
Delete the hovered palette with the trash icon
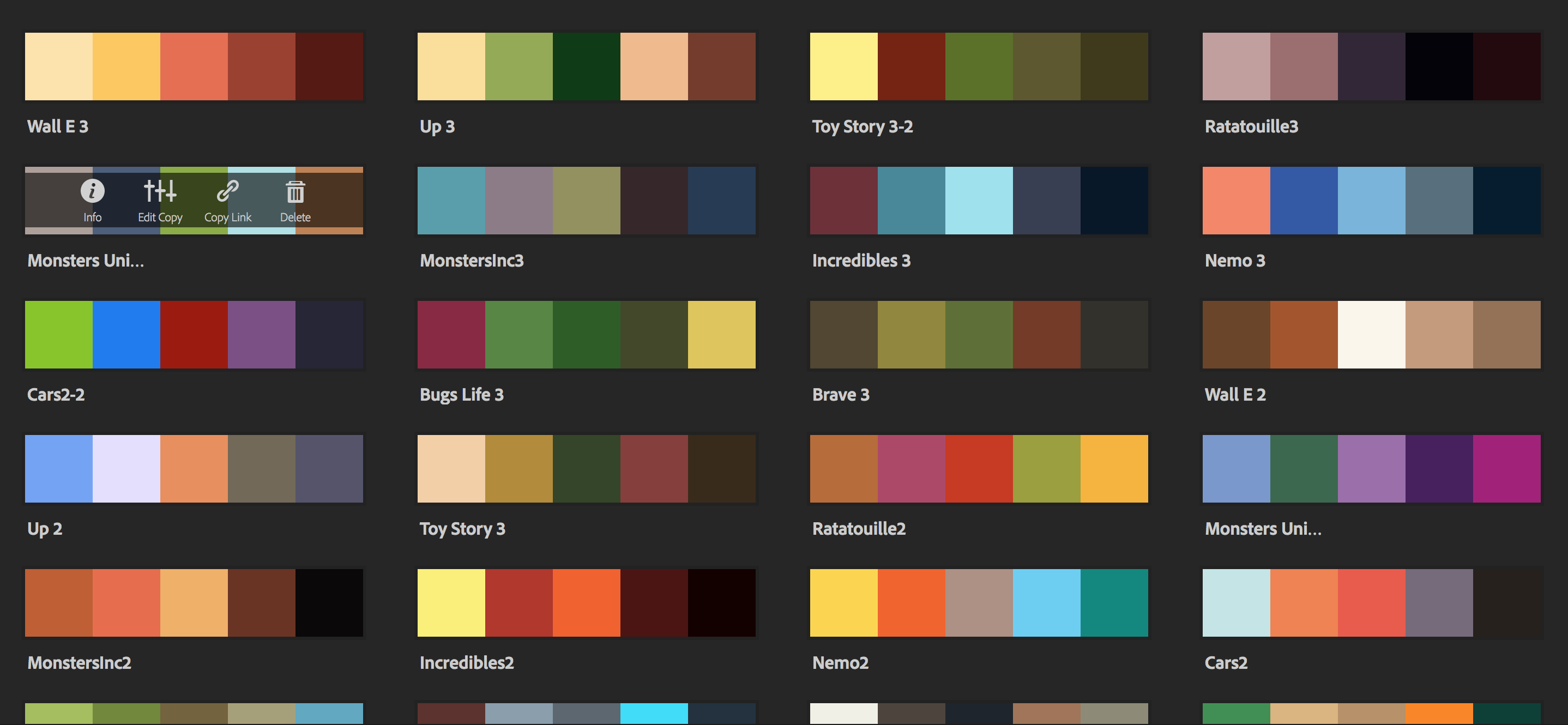tap(295, 191)
